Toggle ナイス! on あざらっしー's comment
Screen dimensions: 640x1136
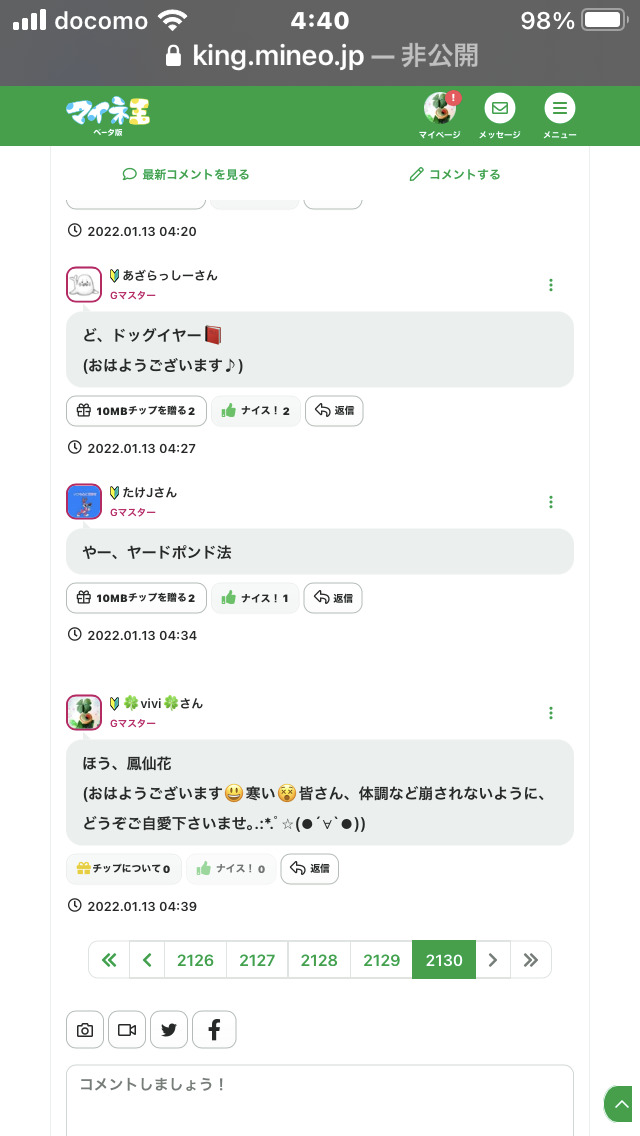coord(256,411)
